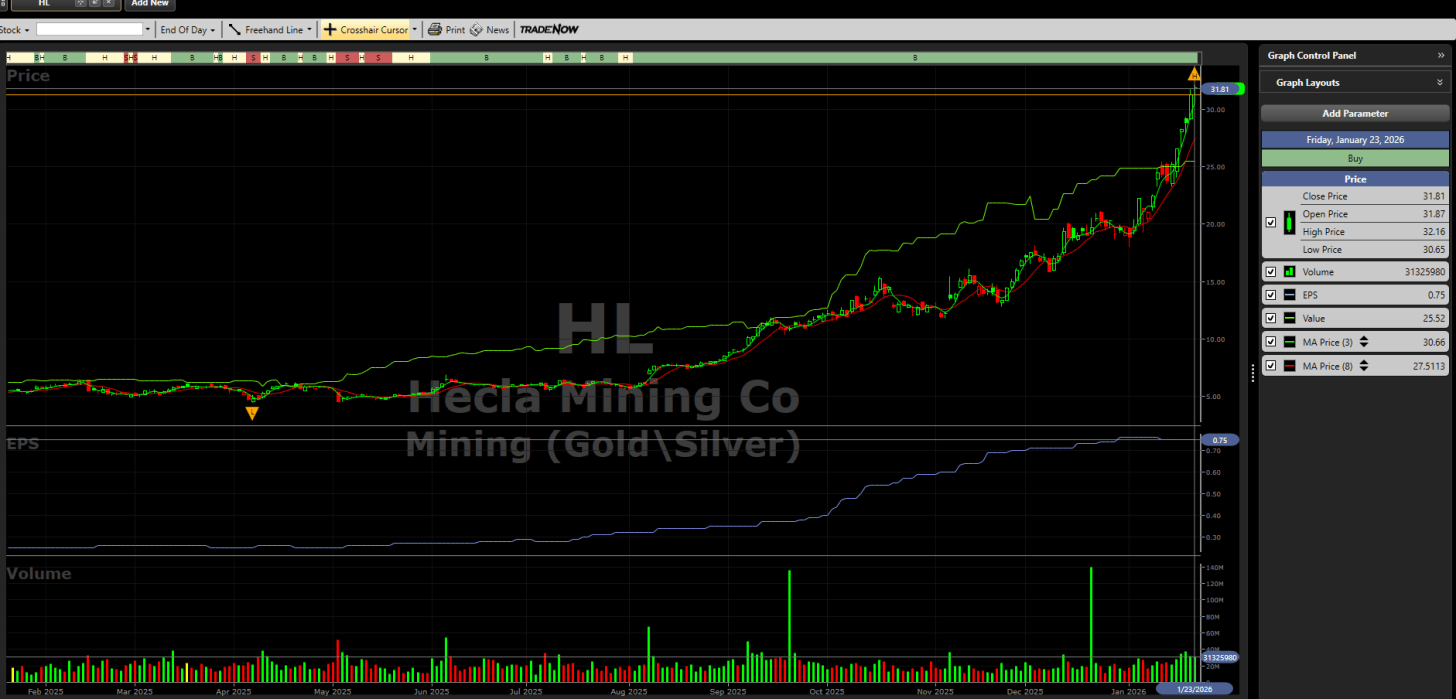This screenshot has width=1456, height=699.
Task: Uncheck the MA Price (8) checkbox
Action: pos(1270,366)
